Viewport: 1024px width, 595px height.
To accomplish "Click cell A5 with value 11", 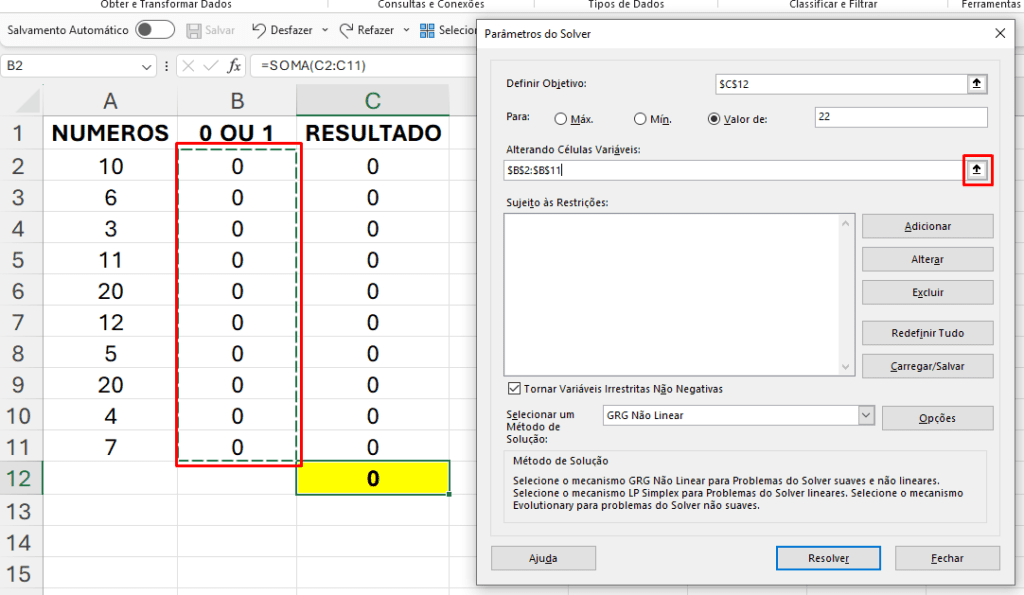I will click(x=110, y=260).
